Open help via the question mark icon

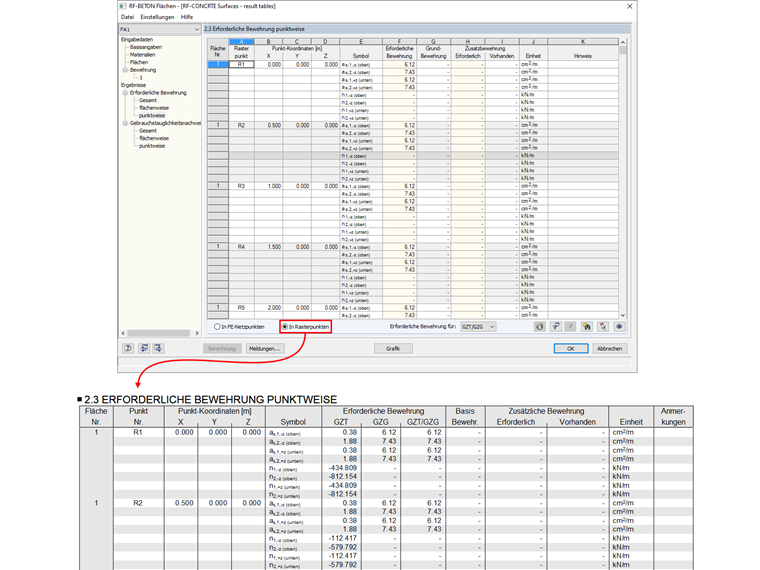pos(128,348)
